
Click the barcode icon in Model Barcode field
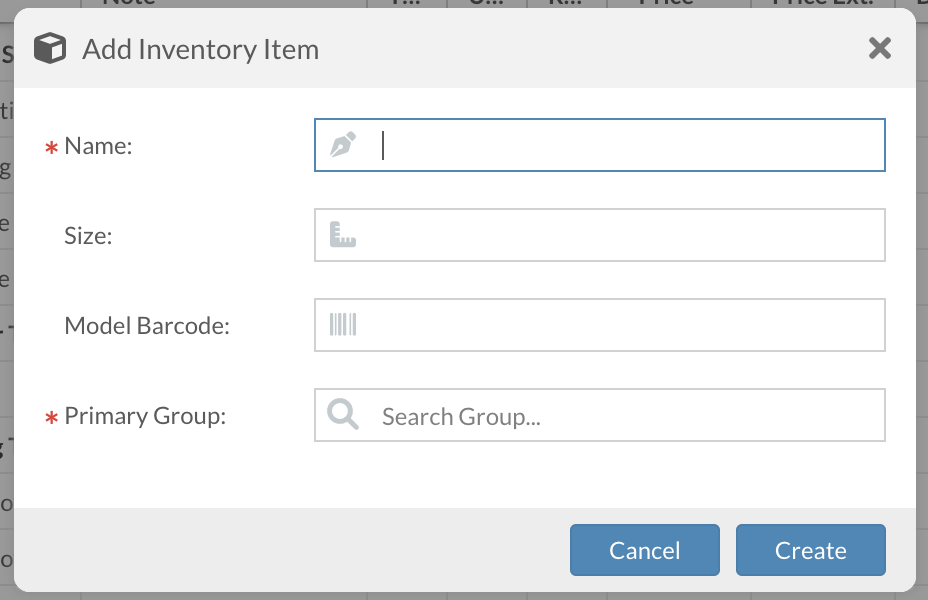click(x=343, y=325)
